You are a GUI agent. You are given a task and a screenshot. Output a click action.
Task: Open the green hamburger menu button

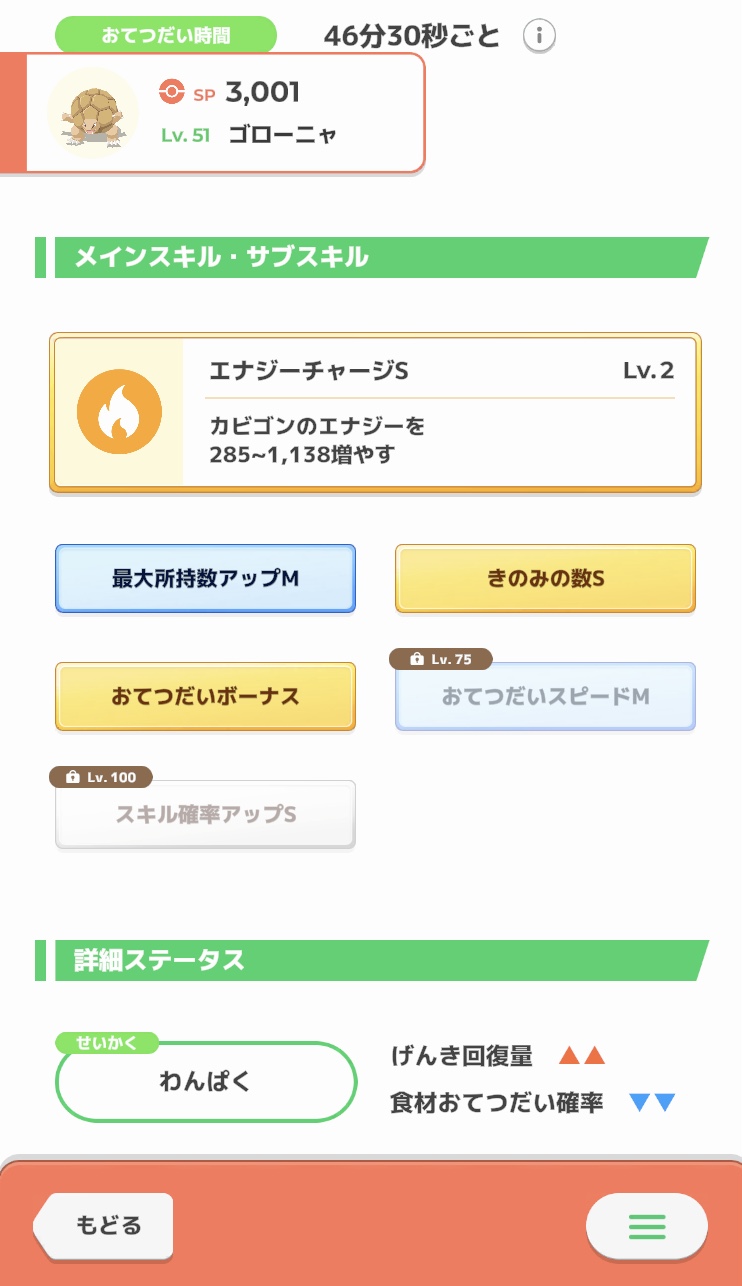pos(646,1226)
